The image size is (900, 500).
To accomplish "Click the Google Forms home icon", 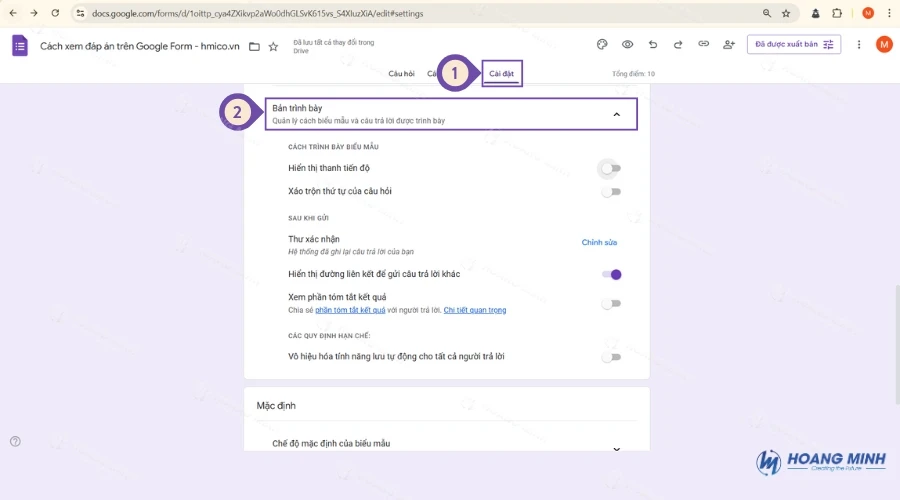I will click(20, 46).
